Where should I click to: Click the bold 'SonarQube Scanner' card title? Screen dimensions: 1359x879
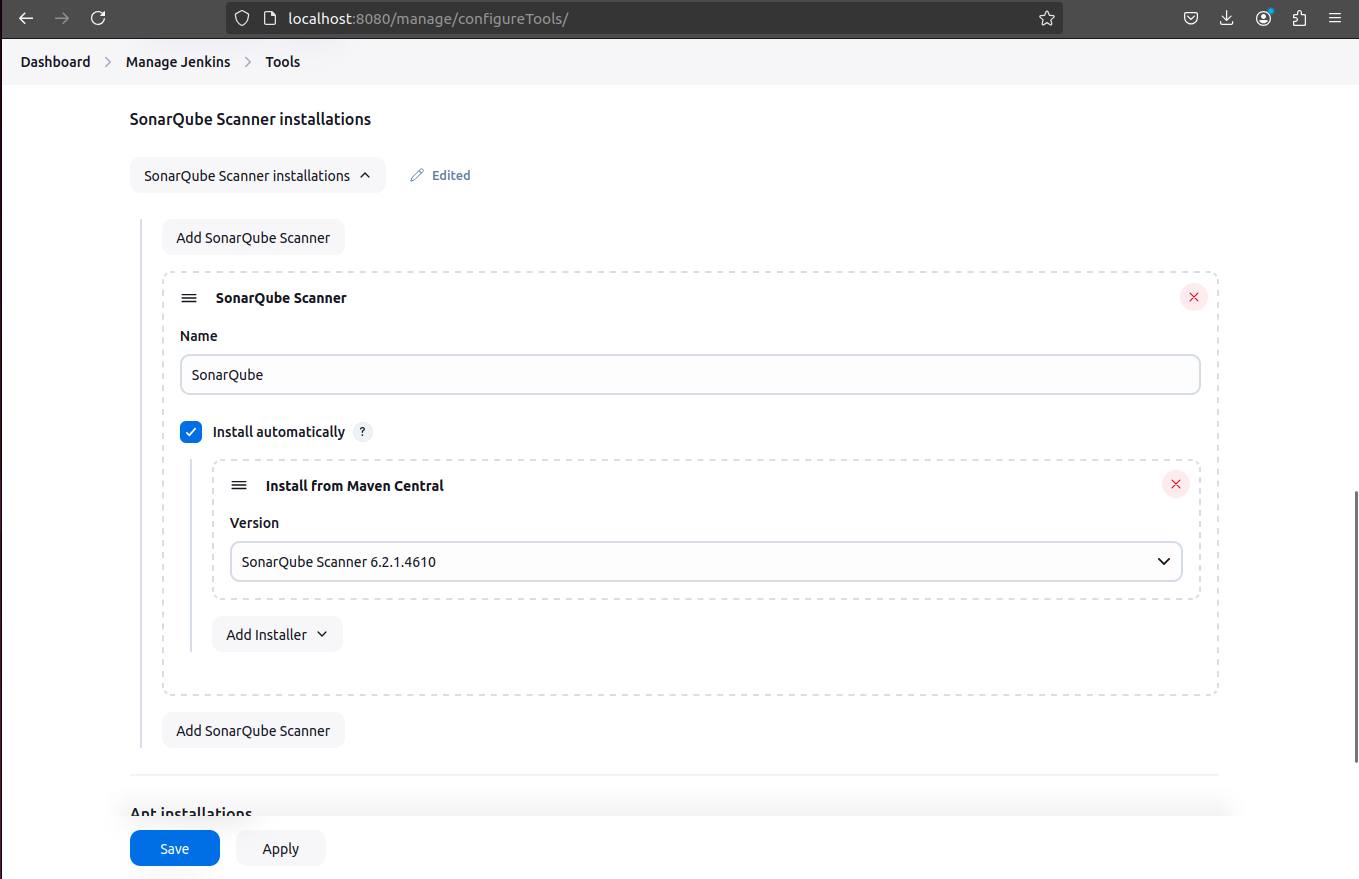pyautogui.click(x=281, y=298)
